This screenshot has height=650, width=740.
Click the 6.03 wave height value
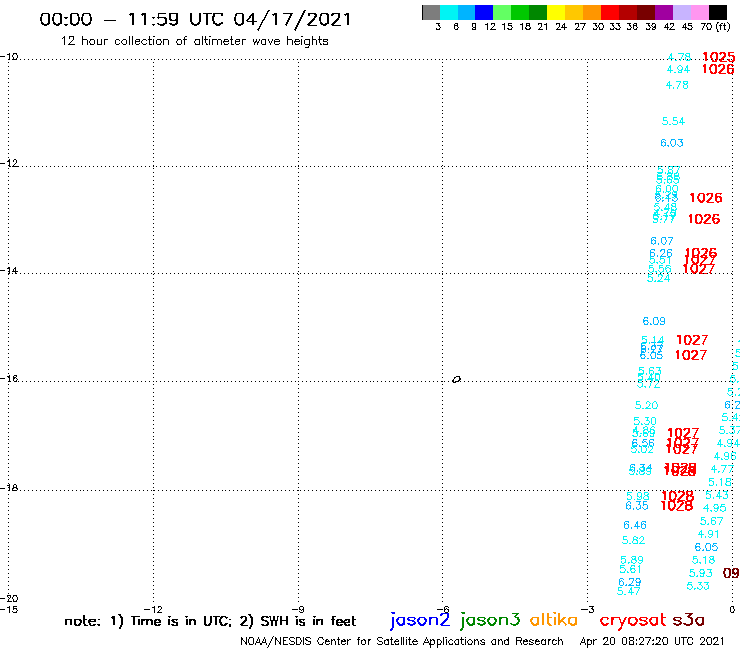pyautogui.click(x=672, y=143)
